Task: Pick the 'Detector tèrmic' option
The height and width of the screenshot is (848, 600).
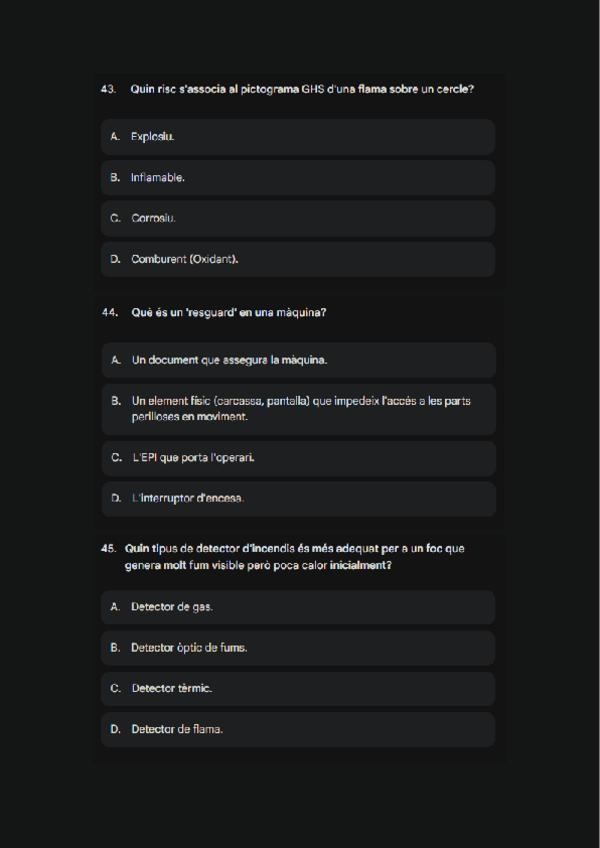Action: pyautogui.click(x=297, y=689)
